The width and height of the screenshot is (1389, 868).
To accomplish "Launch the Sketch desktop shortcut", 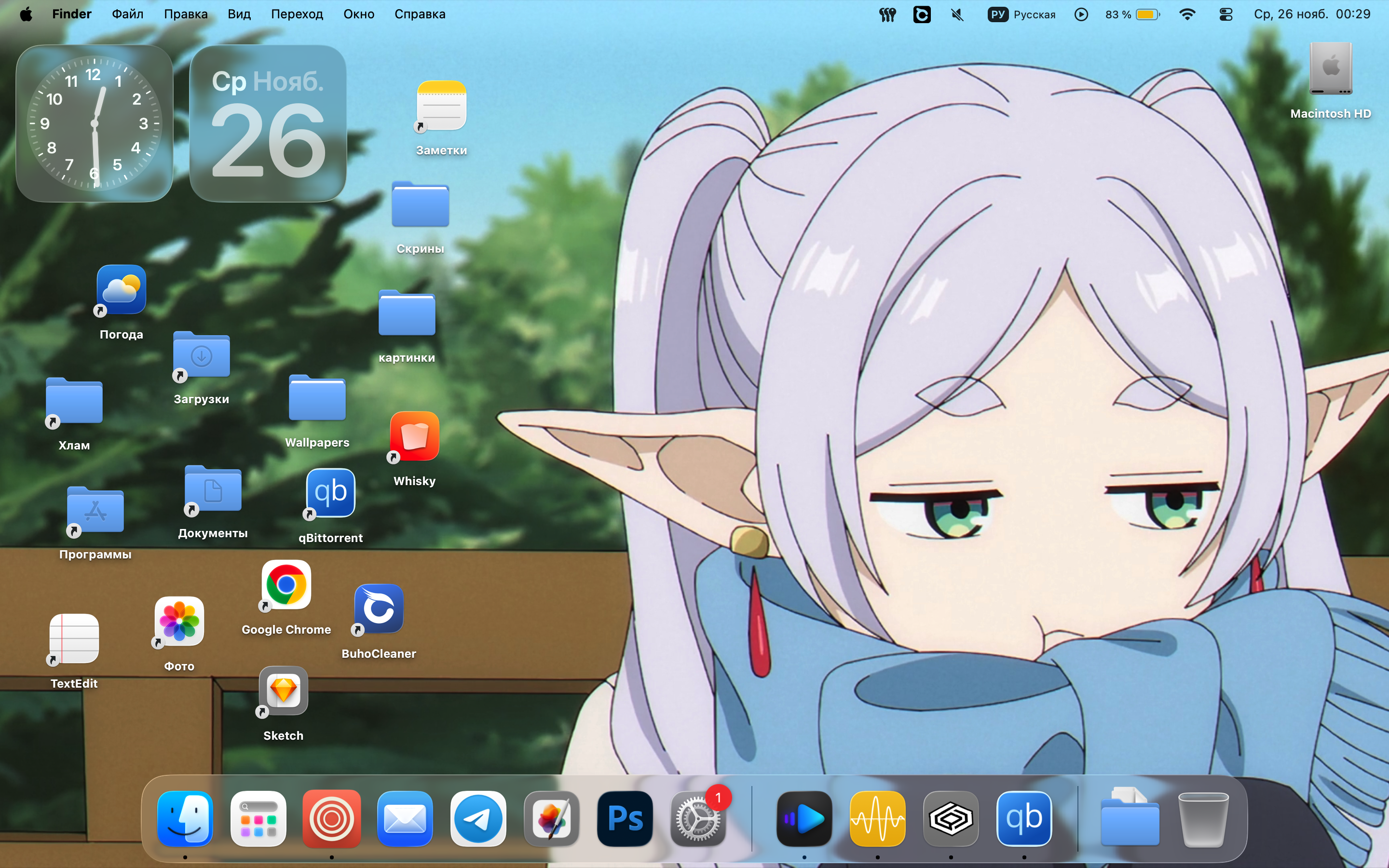I will tap(284, 691).
